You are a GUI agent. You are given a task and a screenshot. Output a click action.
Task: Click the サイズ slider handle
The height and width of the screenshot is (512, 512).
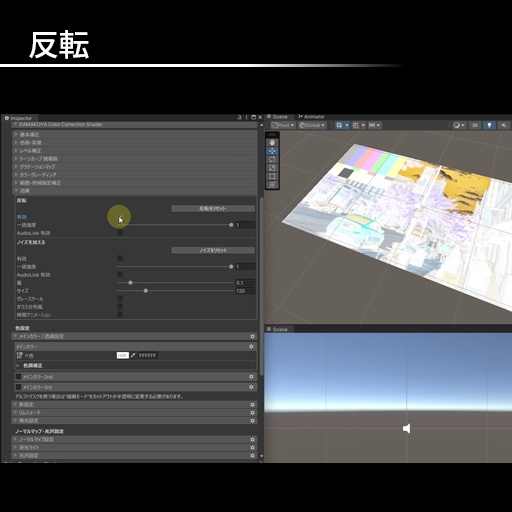tap(146, 291)
